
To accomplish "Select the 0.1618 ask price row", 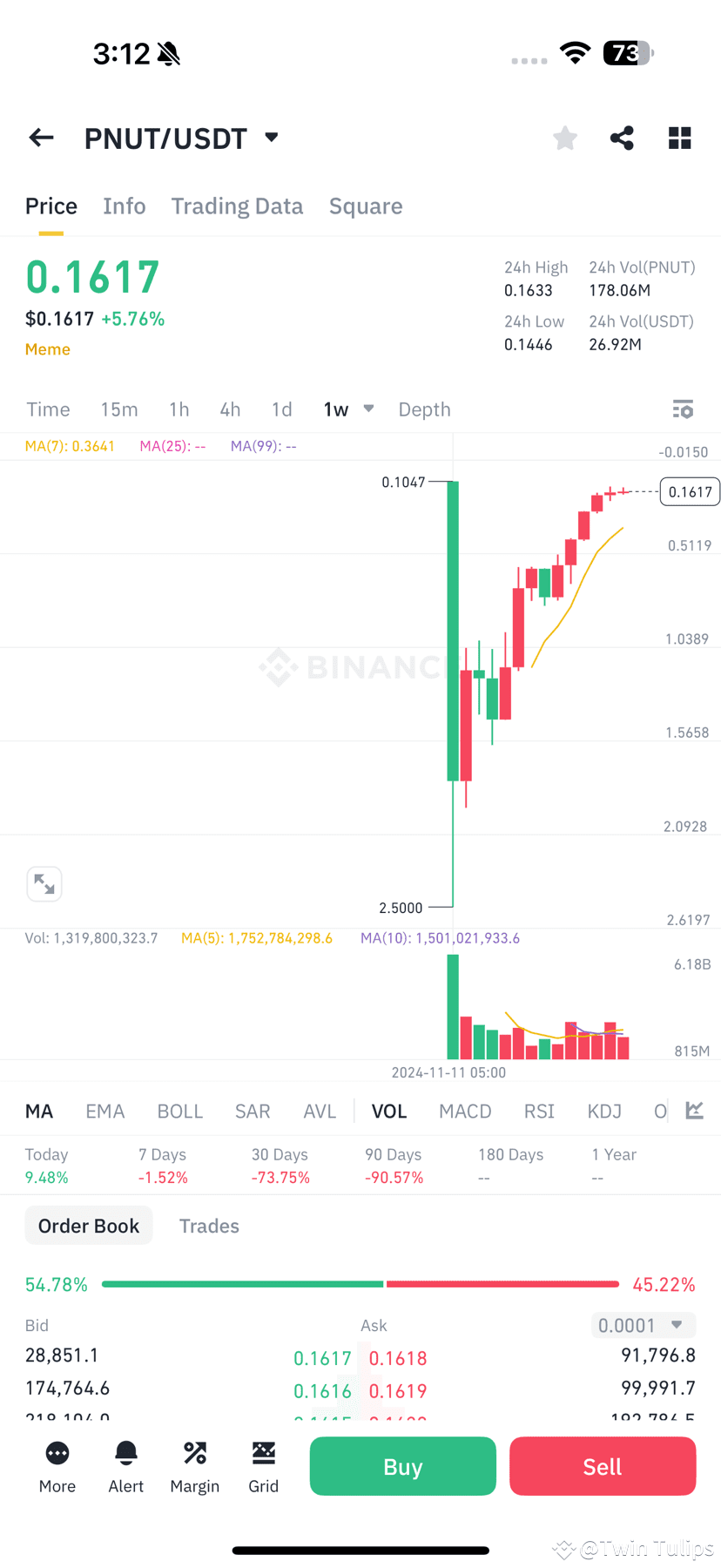I will pos(398,1357).
